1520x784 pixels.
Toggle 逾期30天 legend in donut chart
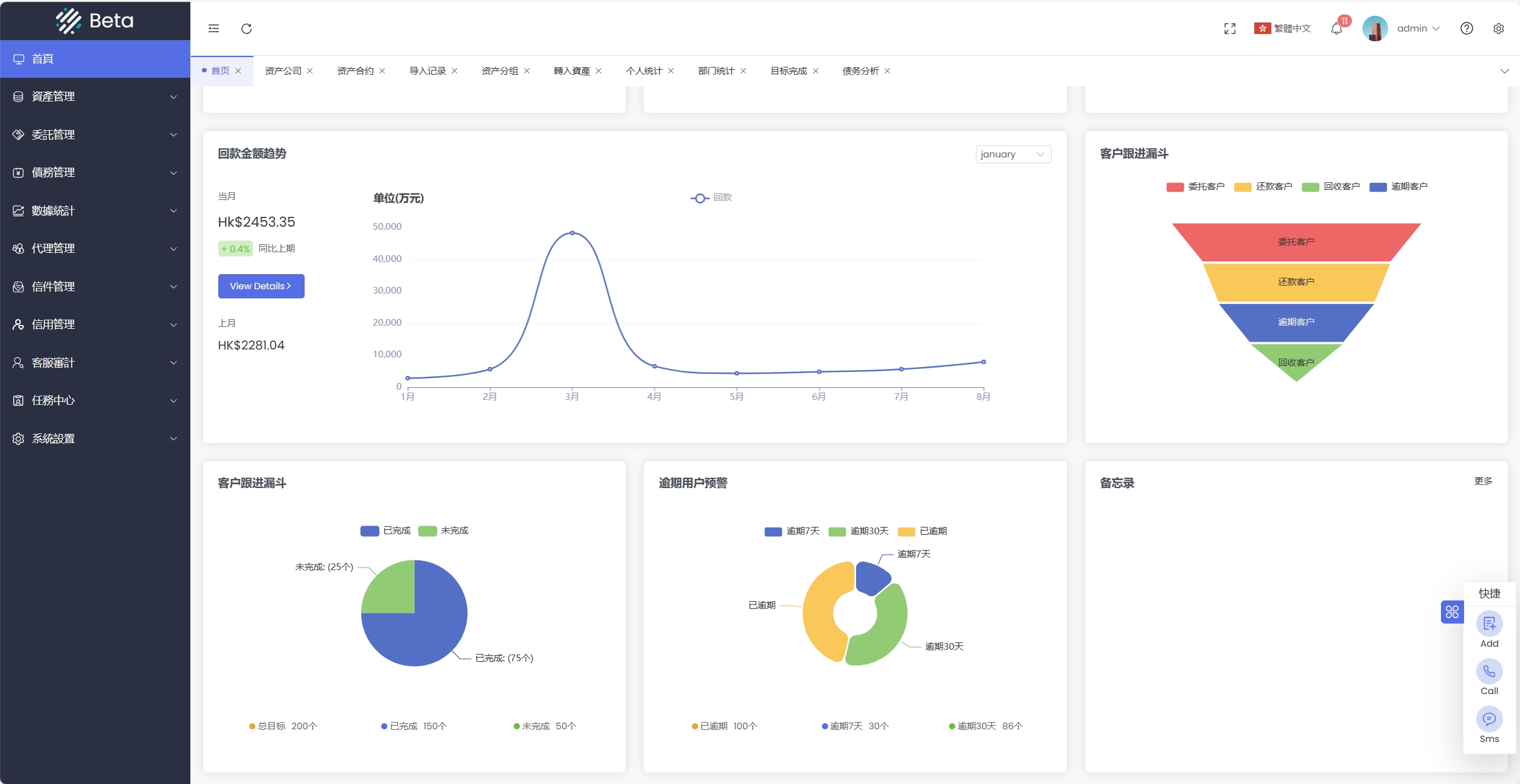pyautogui.click(x=858, y=532)
